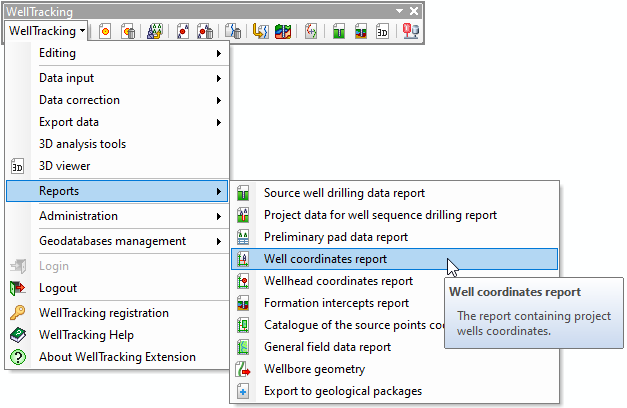
Task: Open the Data input menu item
Action: [117, 78]
